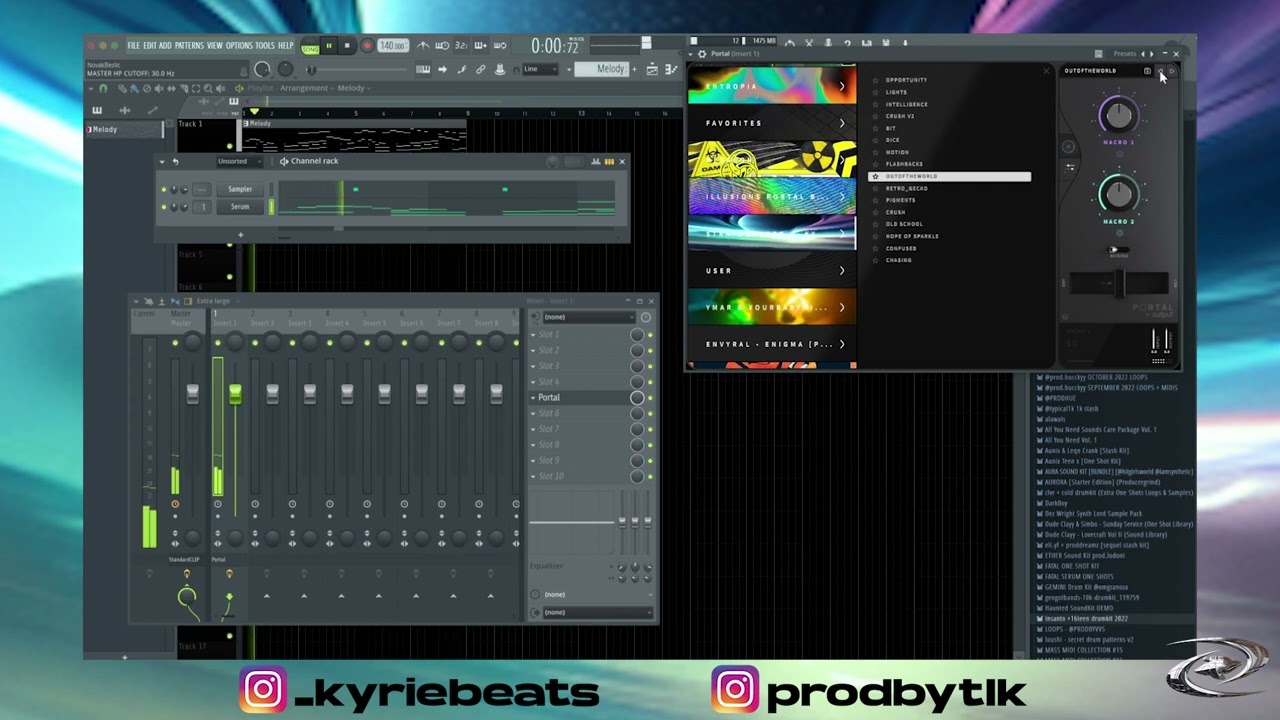1280x720 pixels.
Task: Open the EDIT menu
Action: [149, 46]
